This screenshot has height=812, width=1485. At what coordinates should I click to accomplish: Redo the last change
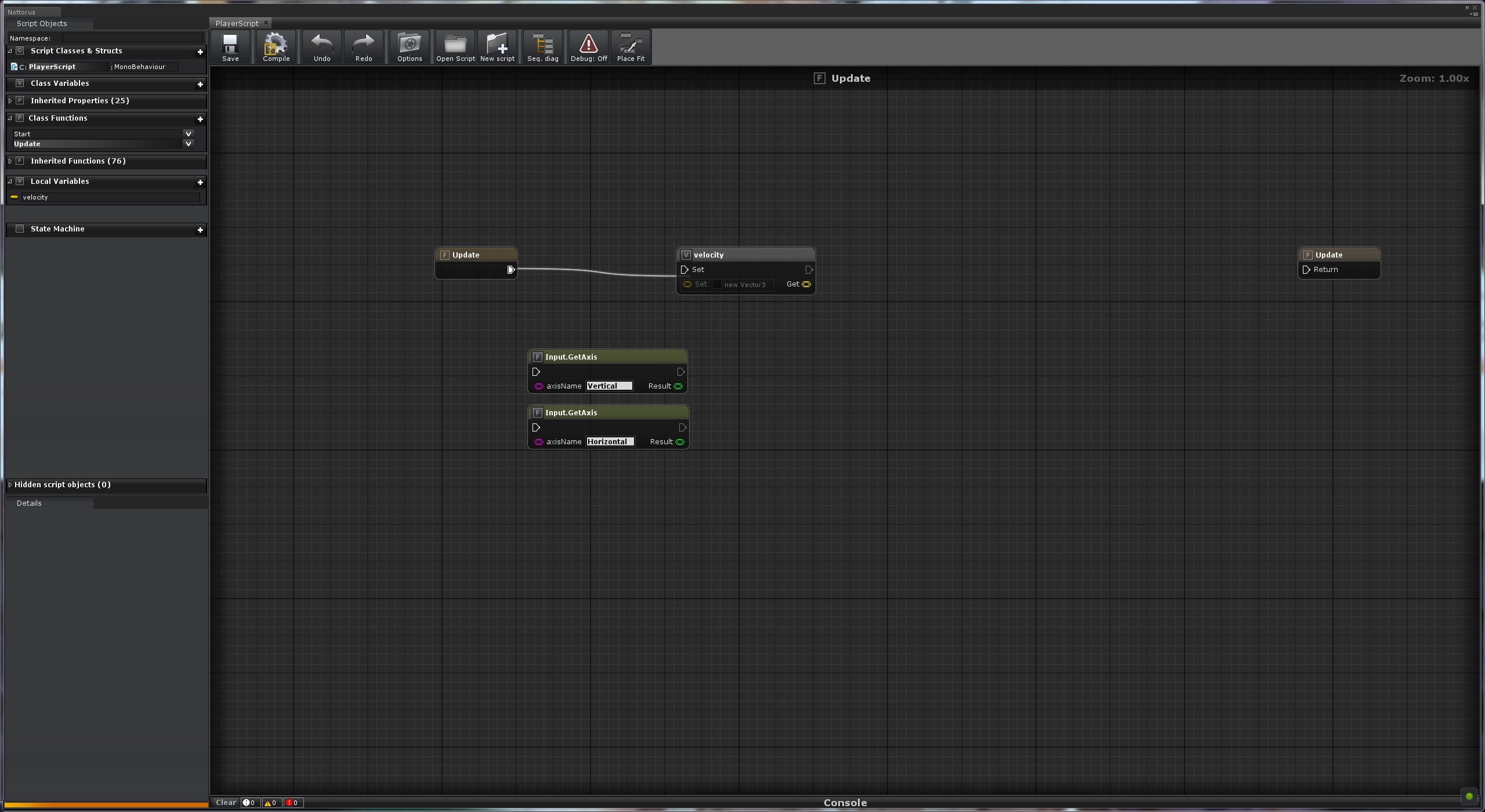point(364,46)
